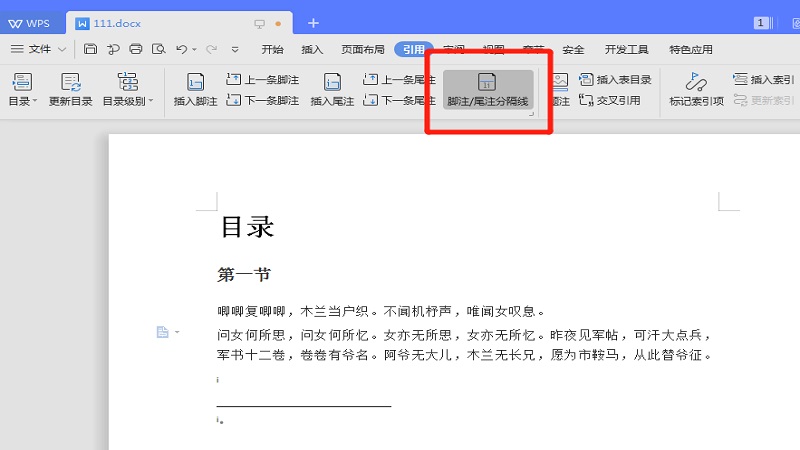The height and width of the screenshot is (450, 800).
Task: Expand the quick access toolbar customize arrow
Action: click(x=235, y=49)
